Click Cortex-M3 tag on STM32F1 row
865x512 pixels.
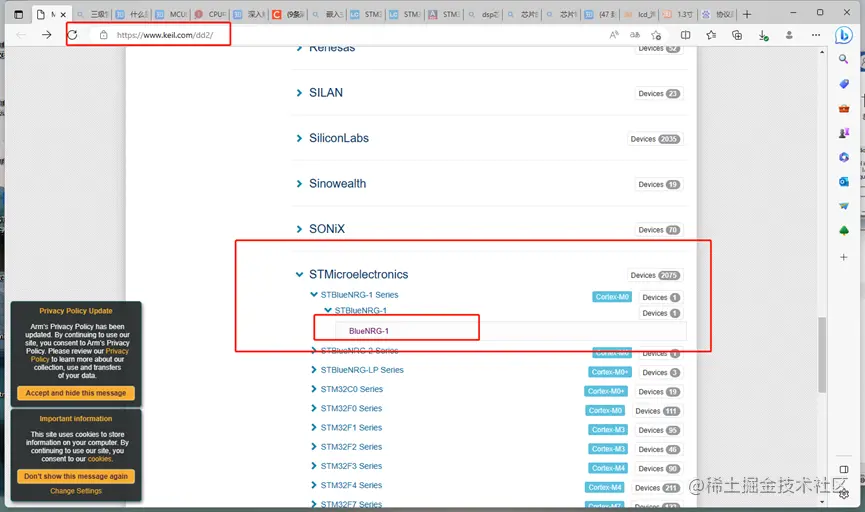click(608, 430)
